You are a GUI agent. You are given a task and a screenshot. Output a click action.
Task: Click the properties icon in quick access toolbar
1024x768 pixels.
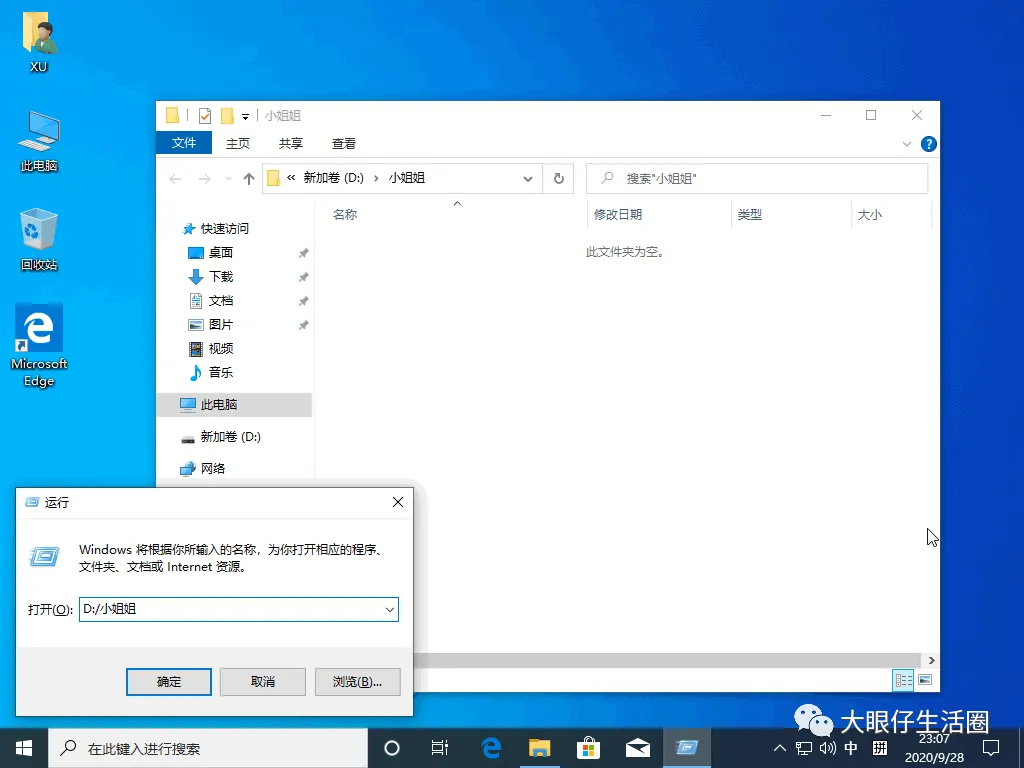click(203, 115)
